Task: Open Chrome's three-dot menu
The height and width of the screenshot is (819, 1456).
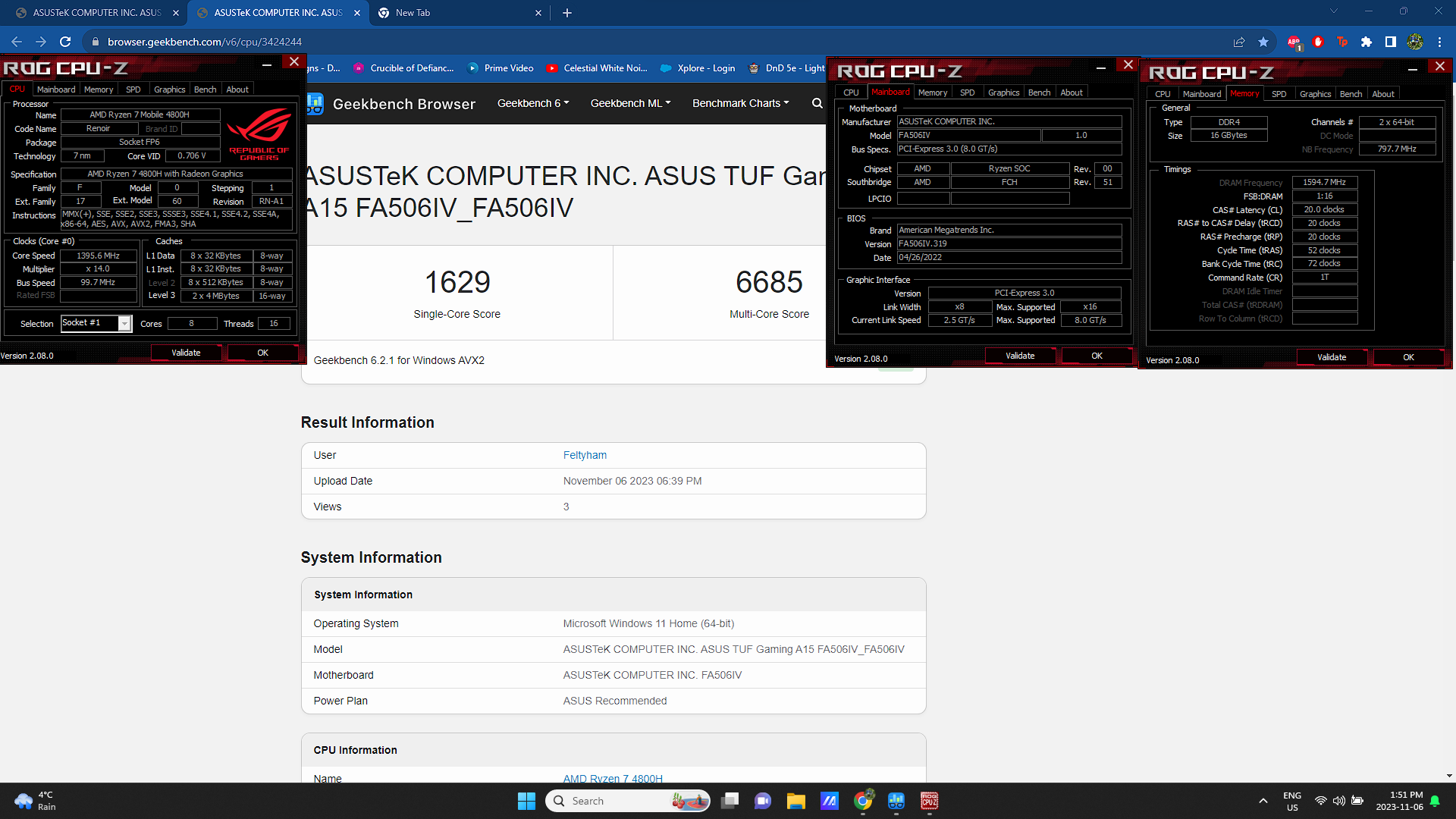Action: coord(1439,42)
